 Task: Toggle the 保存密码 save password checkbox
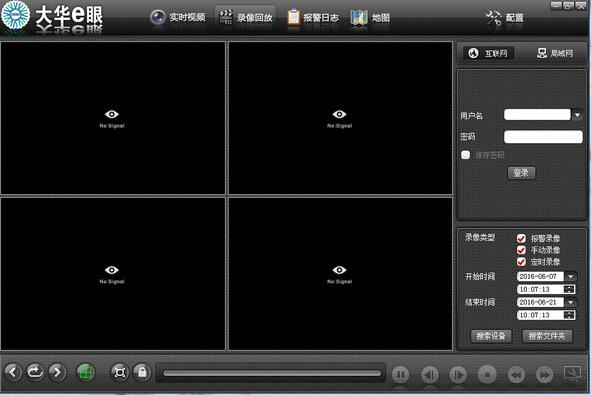pyautogui.click(x=465, y=155)
